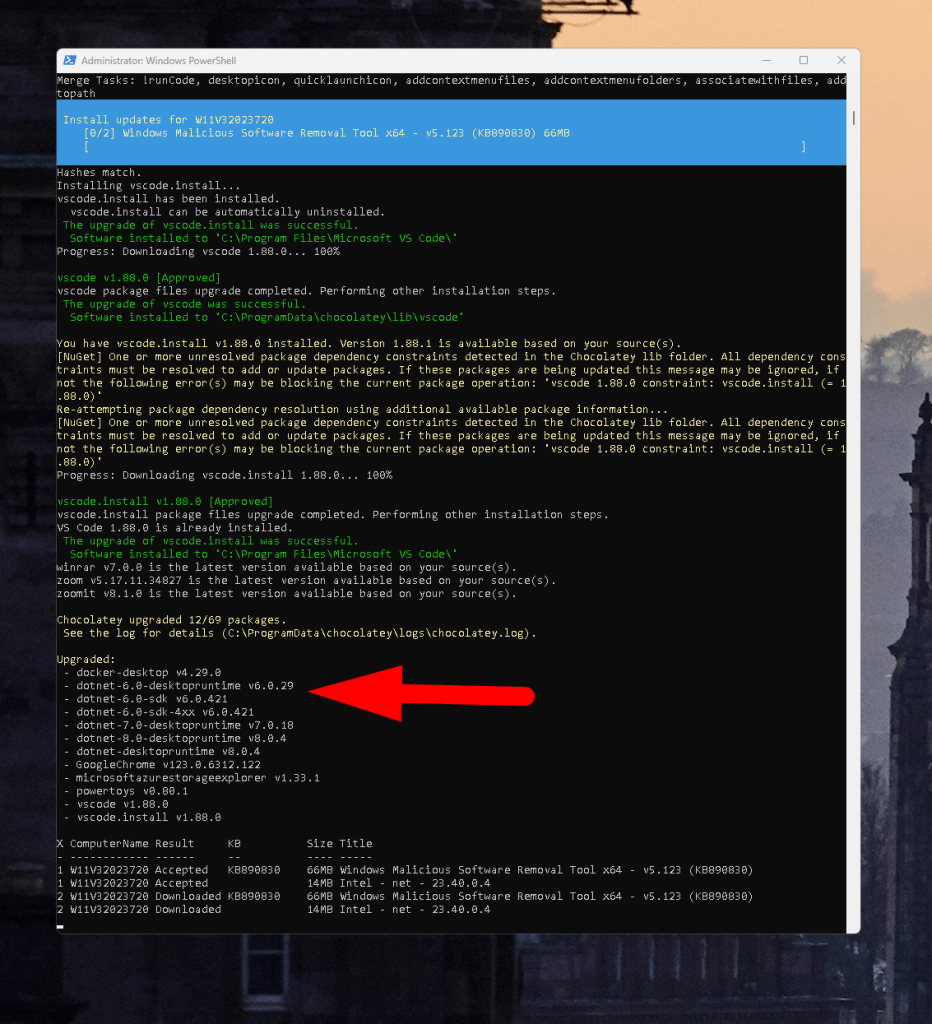Click the PowerShell icon in the title bar
The width and height of the screenshot is (932, 1024).
point(69,60)
